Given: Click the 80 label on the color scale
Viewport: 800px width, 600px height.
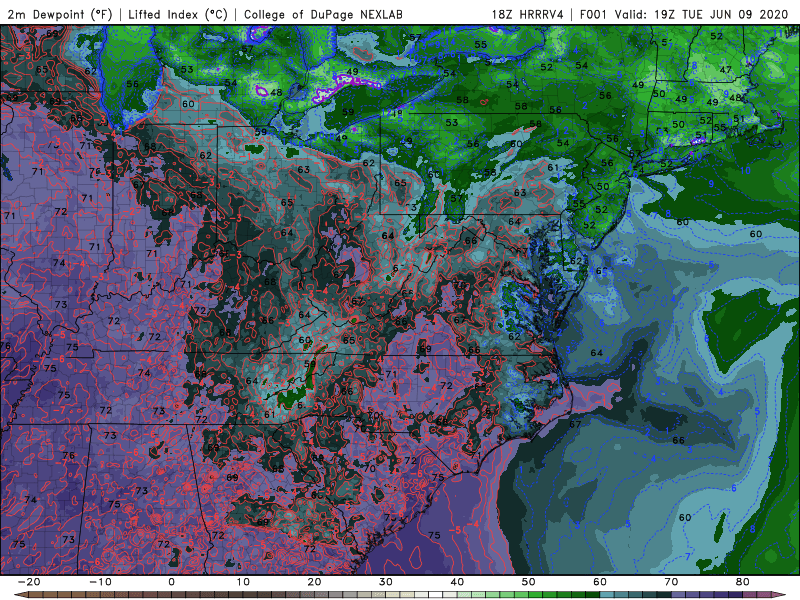Looking at the screenshot, I should (743, 582).
